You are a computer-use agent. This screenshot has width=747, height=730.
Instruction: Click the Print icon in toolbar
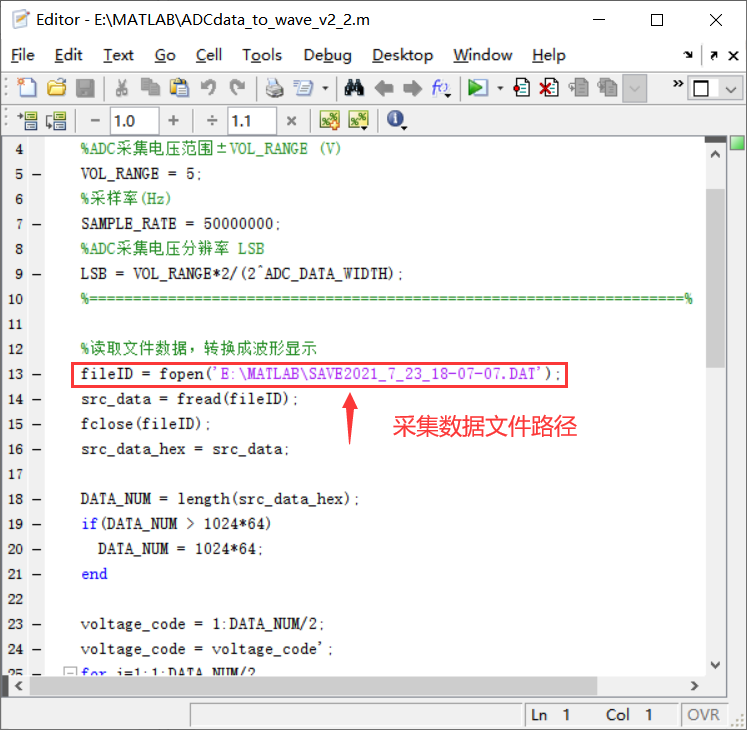coord(274,88)
